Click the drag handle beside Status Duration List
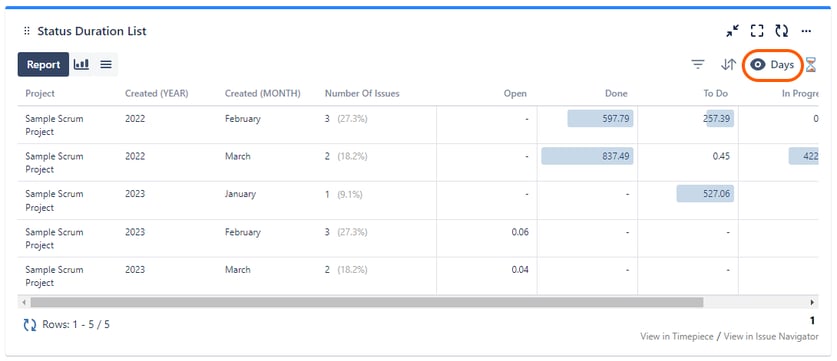Screen dimensions: 837x361 point(27,32)
